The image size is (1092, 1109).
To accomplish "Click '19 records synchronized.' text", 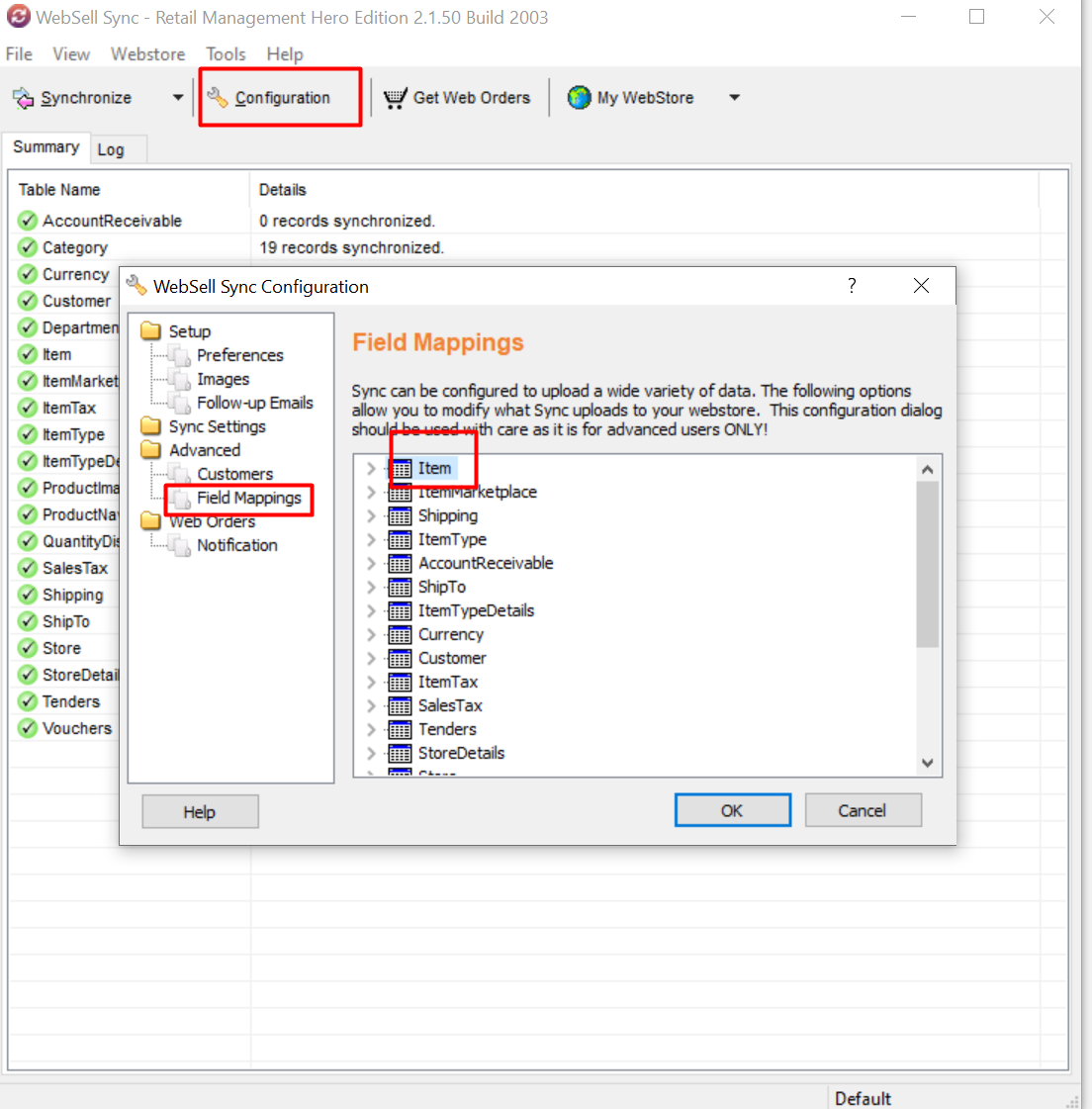I will coord(351,247).
